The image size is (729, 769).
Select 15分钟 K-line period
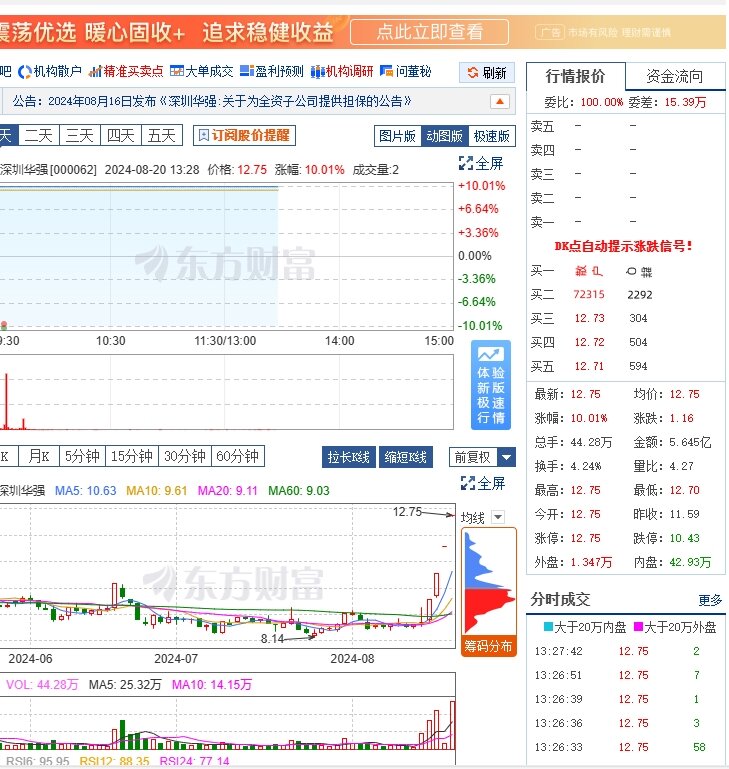[x=131, y=456]
